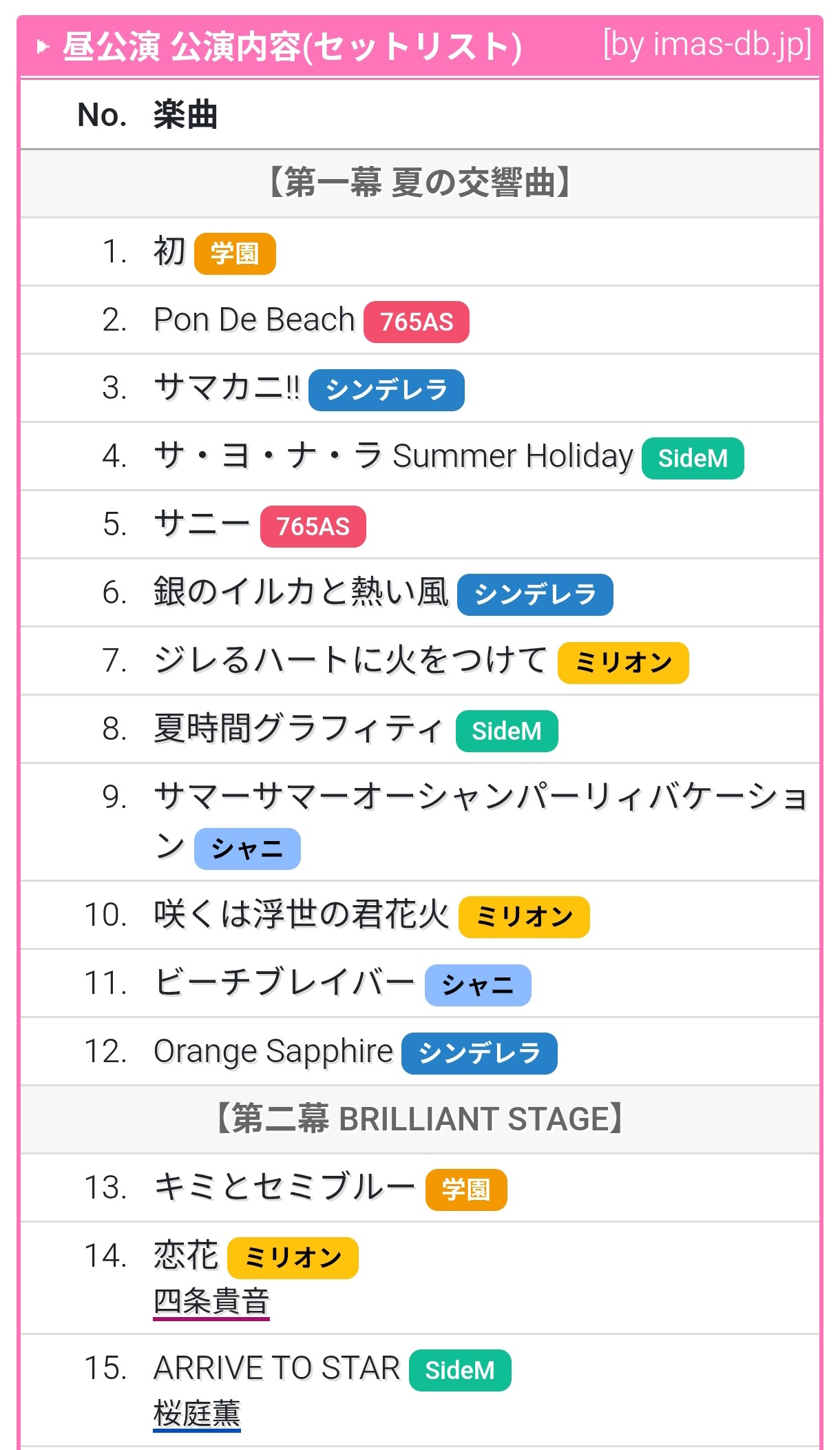Select the song title 咲くは浮世の君花火
840x1450 pixels.
pyautogui.click(x=301, y=915)
